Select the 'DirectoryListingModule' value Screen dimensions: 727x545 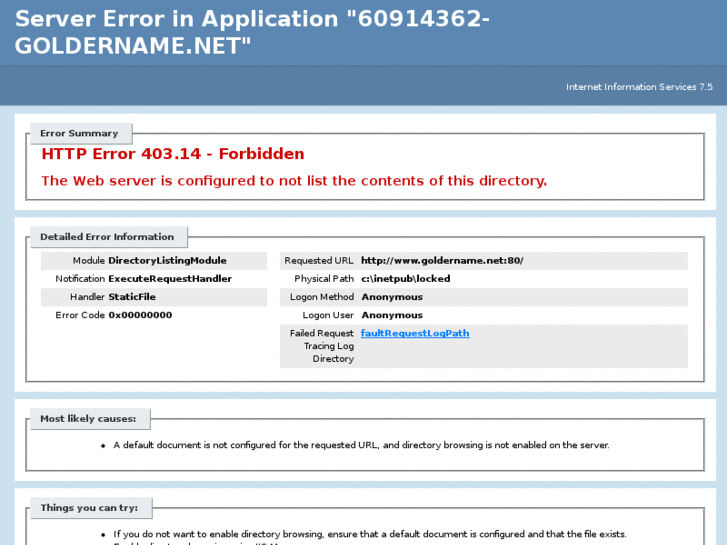167,261
